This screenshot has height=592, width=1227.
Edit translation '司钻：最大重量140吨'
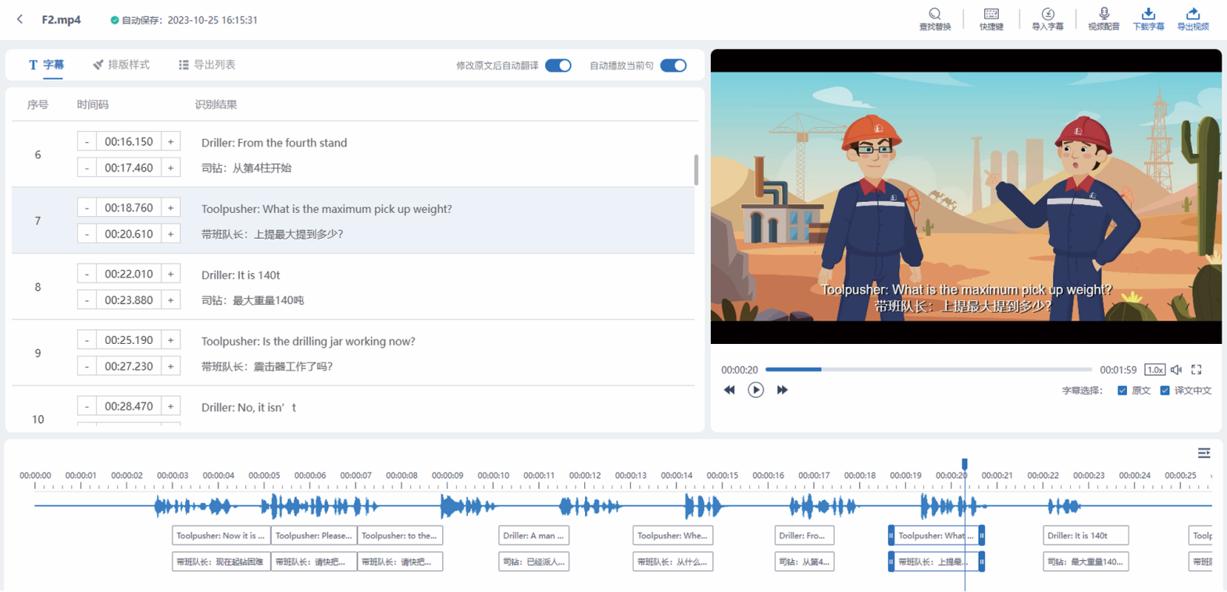(252, 300)
